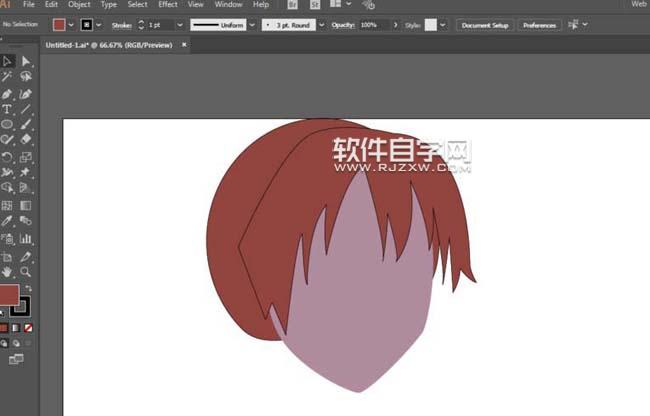Select the Puppet Warp pin tool
The image size is (650, 416).
pyautogui.click(x=26, y=172)
